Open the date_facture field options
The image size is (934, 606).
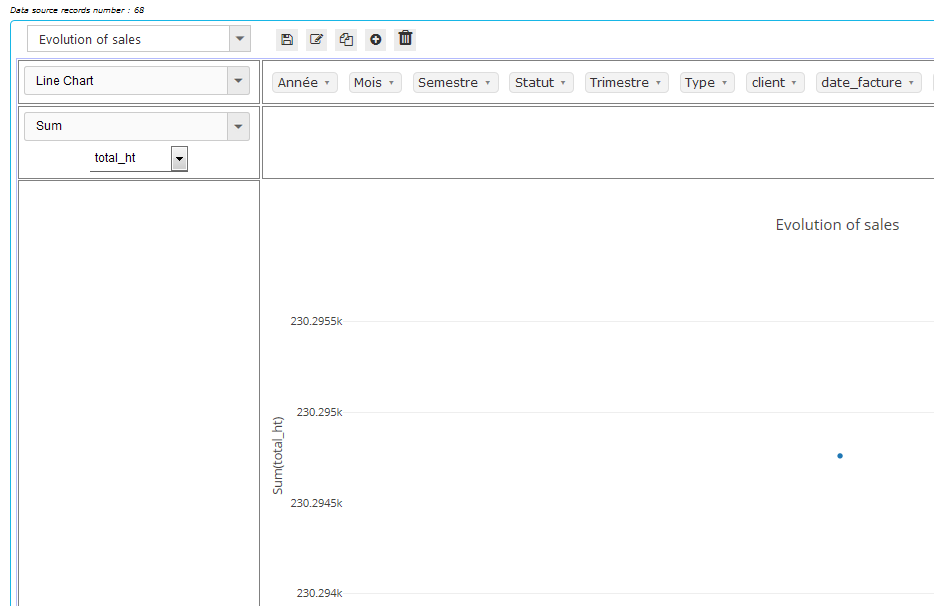pyautogui.click(x=868, y=82)
